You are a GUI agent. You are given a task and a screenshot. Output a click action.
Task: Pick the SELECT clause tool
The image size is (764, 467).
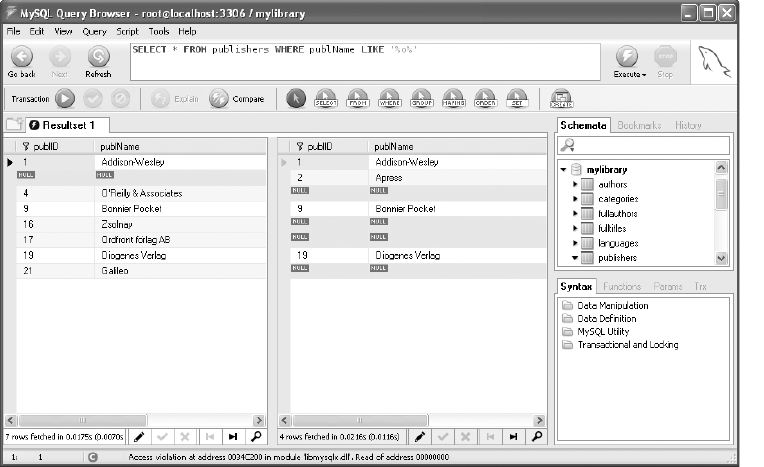tap(326, 98)
